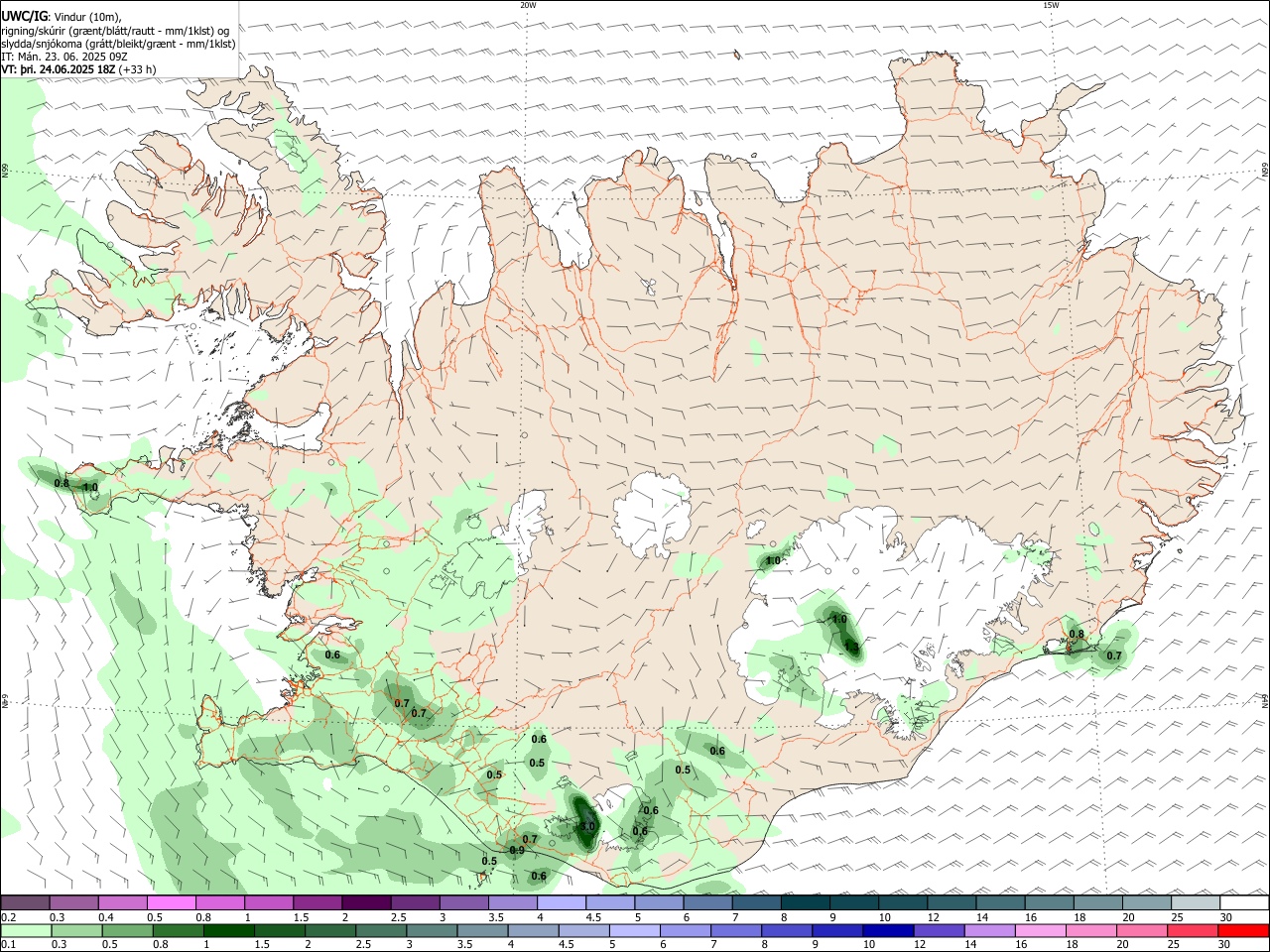Screen dimensions: 1270x952
Task: Select the very dark purple 2 swatch in upper legend row
Action: 366,902
